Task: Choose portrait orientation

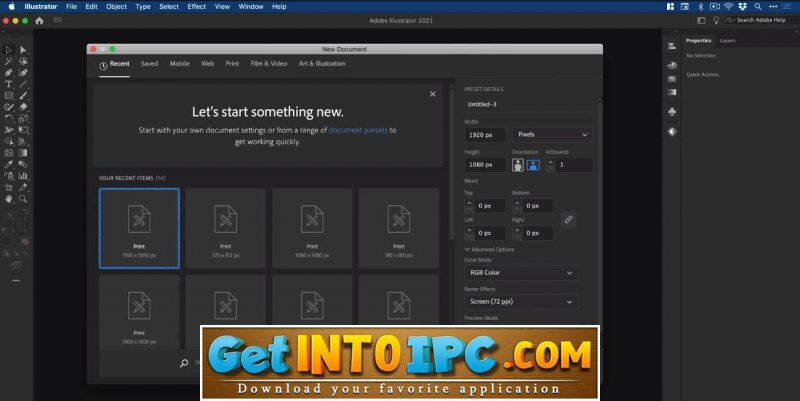Action: 518,165
